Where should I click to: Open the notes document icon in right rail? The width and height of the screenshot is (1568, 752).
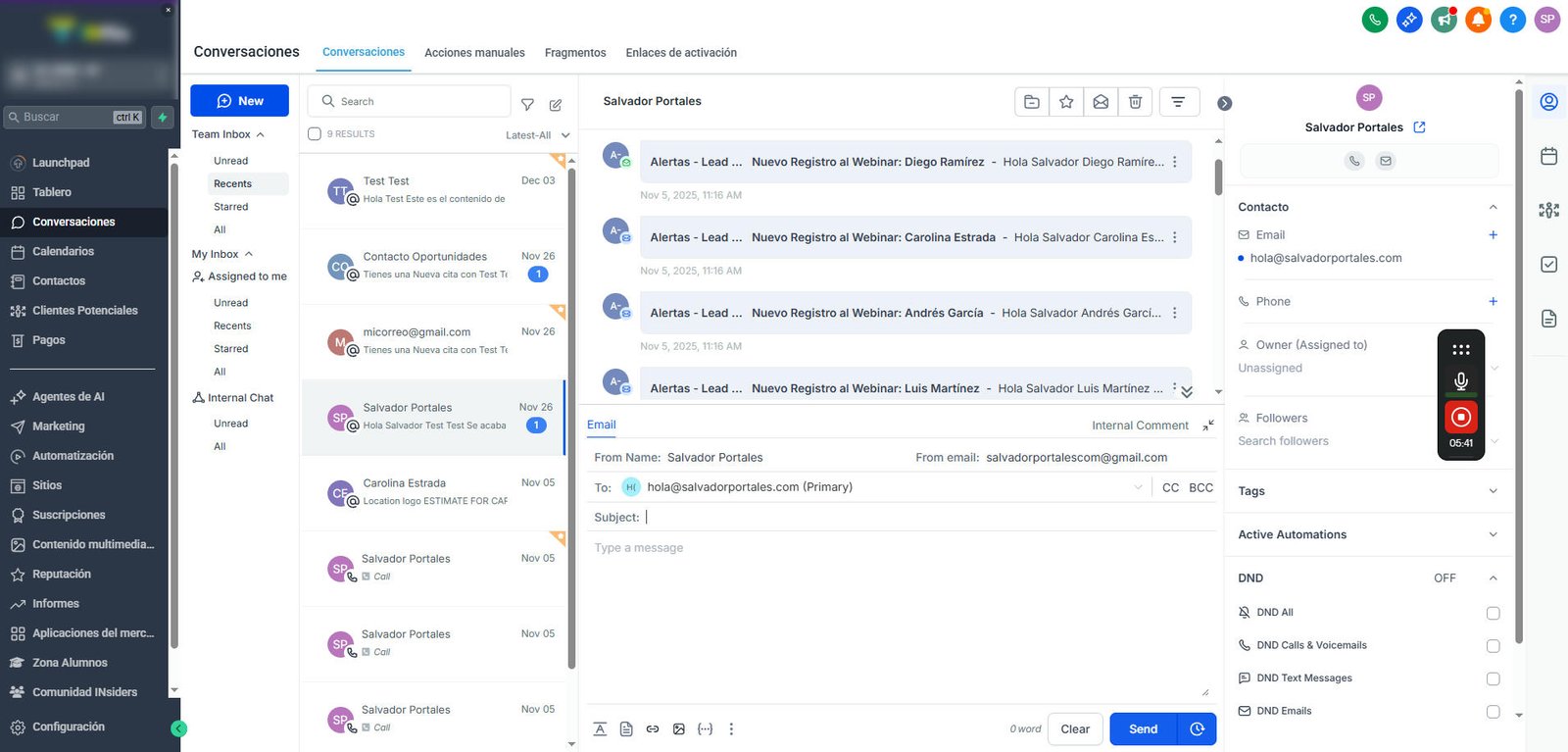1549,319
